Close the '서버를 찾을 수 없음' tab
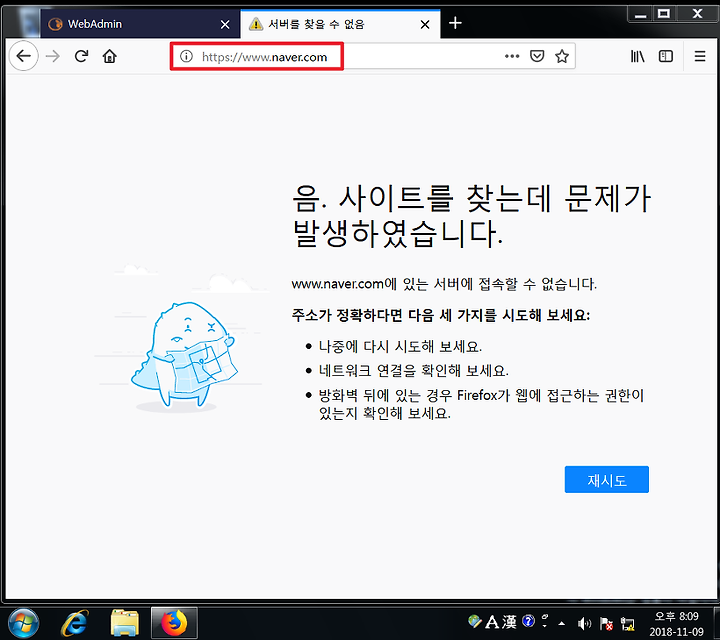The image size is (720, 640). click(x=425, y=24)
